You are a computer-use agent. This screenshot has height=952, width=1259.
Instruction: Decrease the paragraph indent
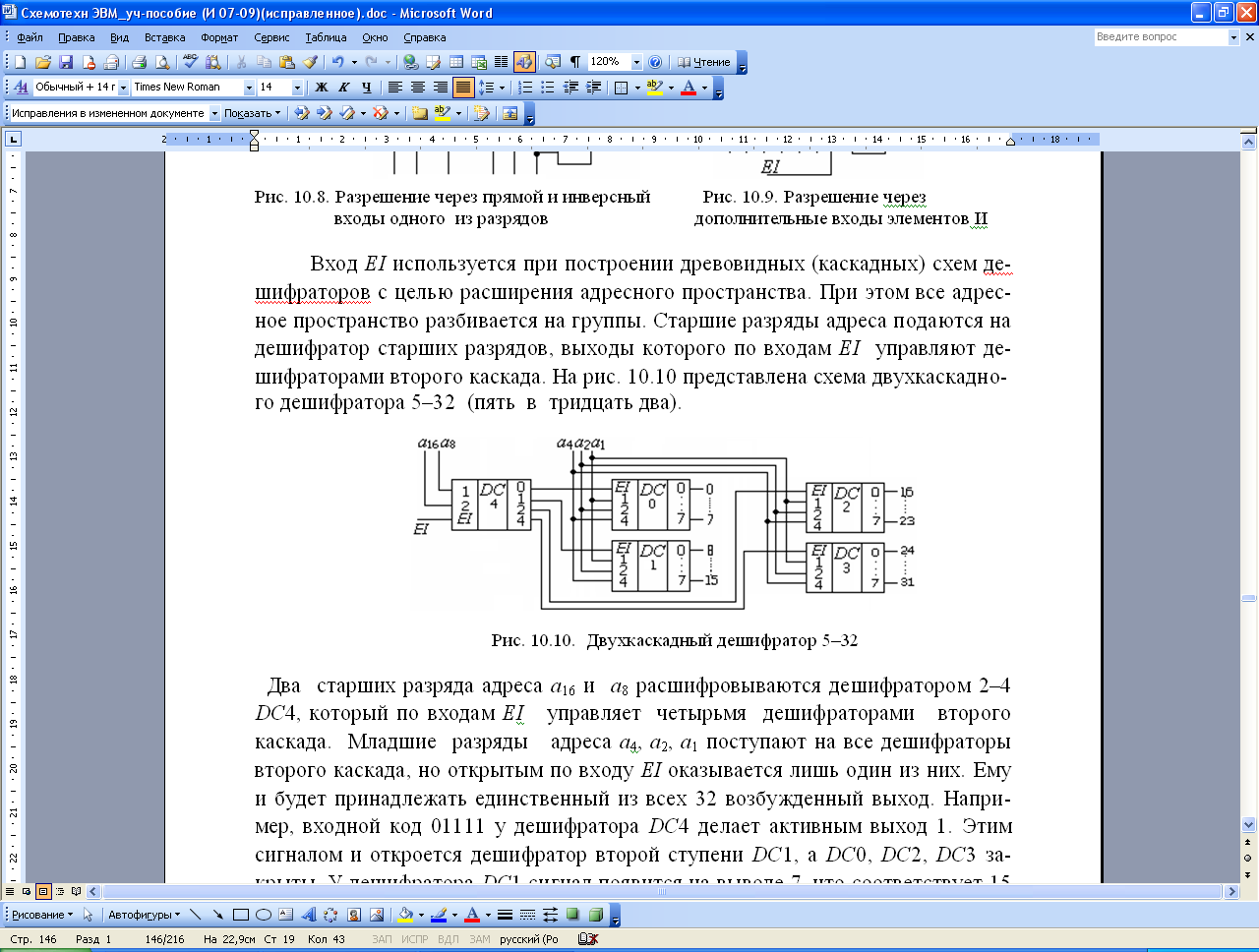click(570, 88)
